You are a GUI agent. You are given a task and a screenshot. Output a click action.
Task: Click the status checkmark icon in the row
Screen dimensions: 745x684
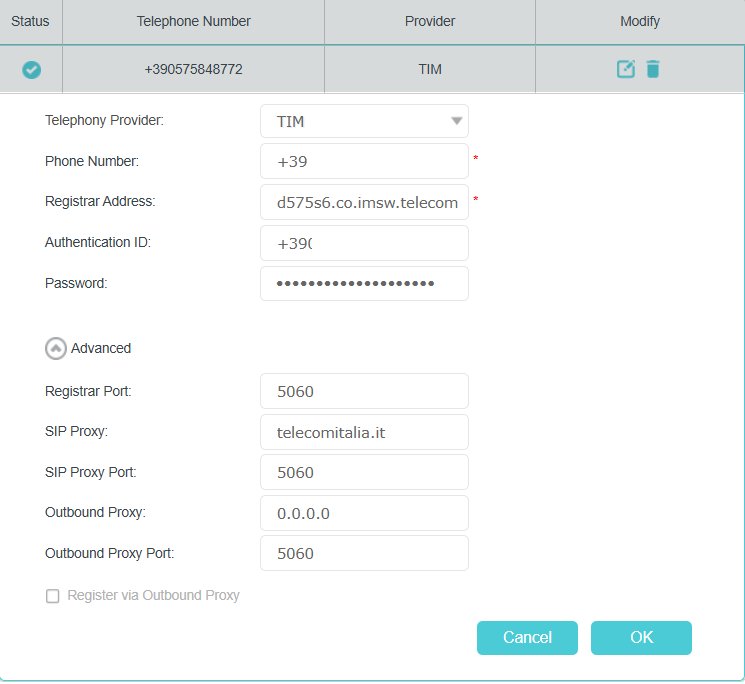pyautogui.click(x=31, y=70)
